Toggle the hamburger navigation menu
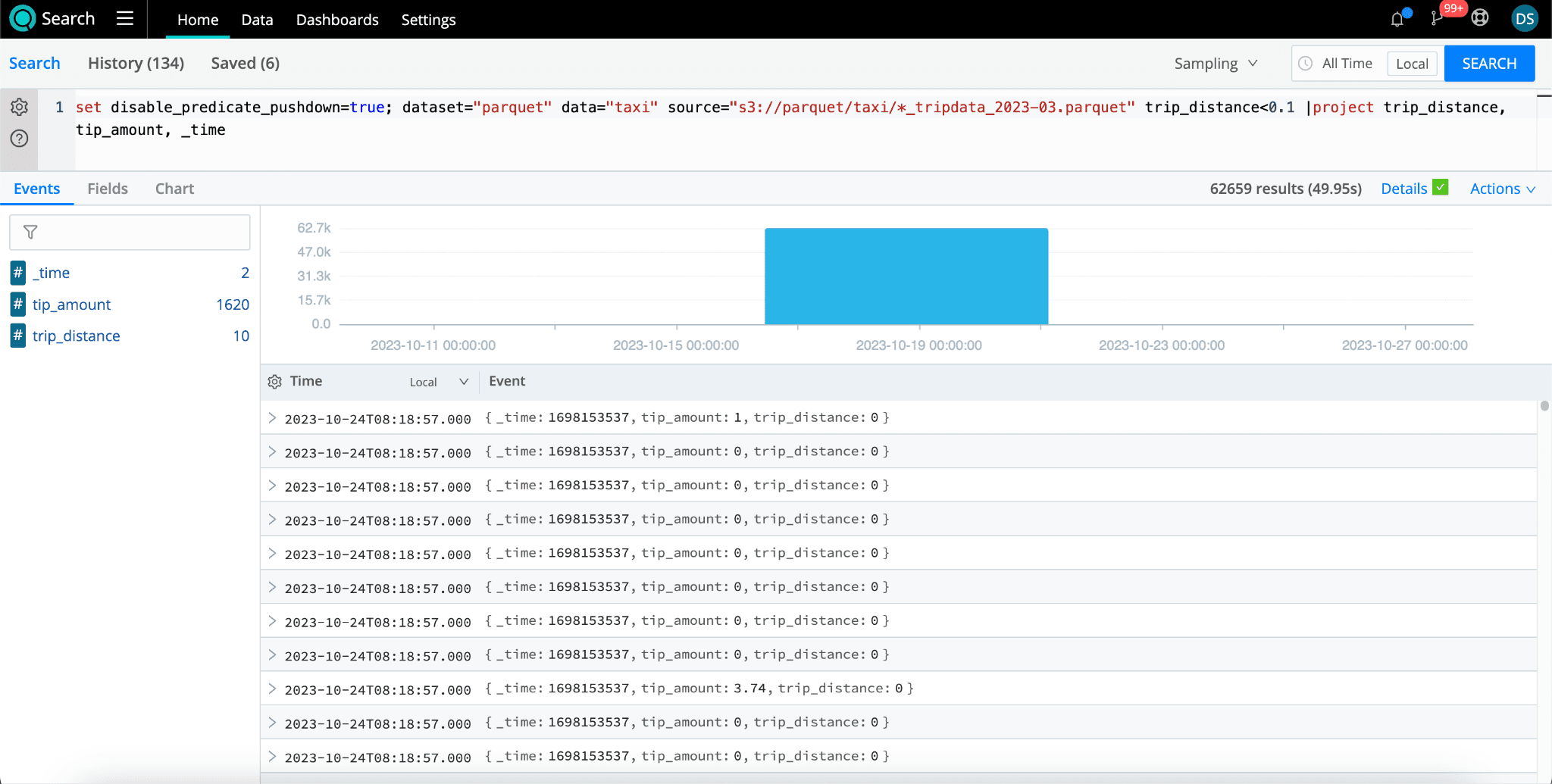 click(125, 19)
